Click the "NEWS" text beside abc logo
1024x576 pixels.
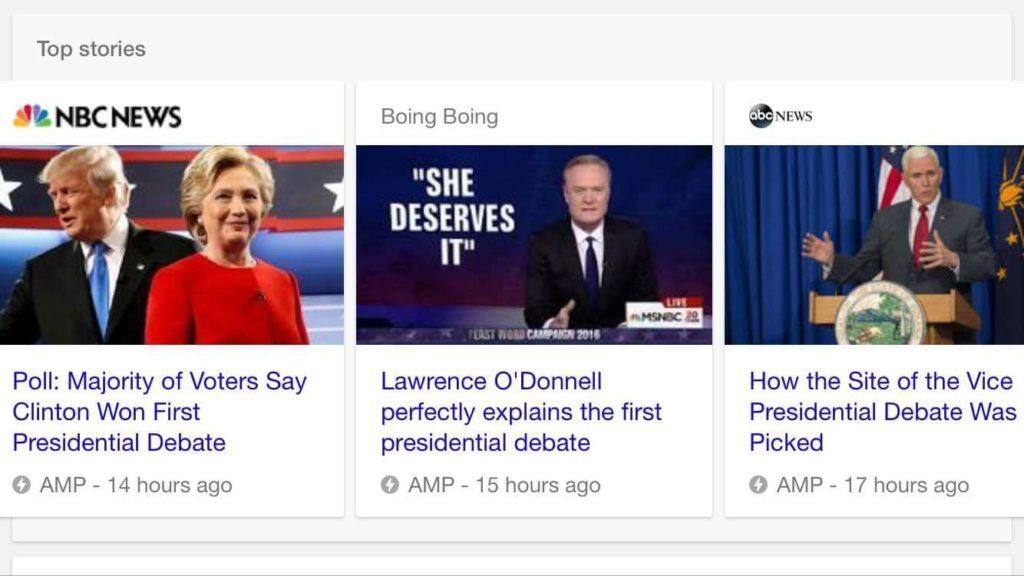tap(794, 117)
